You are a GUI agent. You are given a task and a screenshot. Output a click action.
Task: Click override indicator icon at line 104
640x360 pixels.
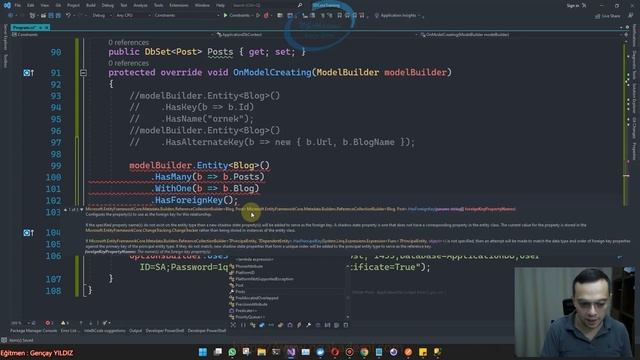click(x=28, y=233)
